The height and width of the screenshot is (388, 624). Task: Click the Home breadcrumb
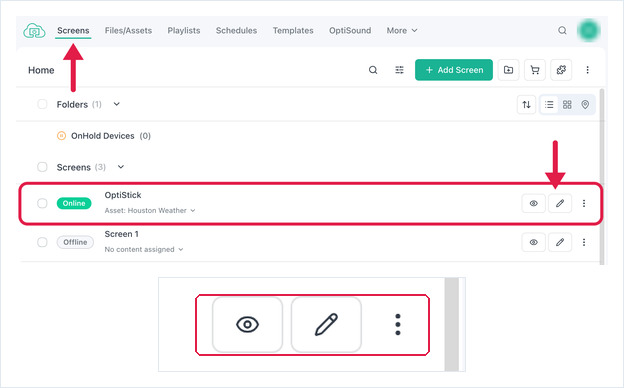tap(41, 70)
